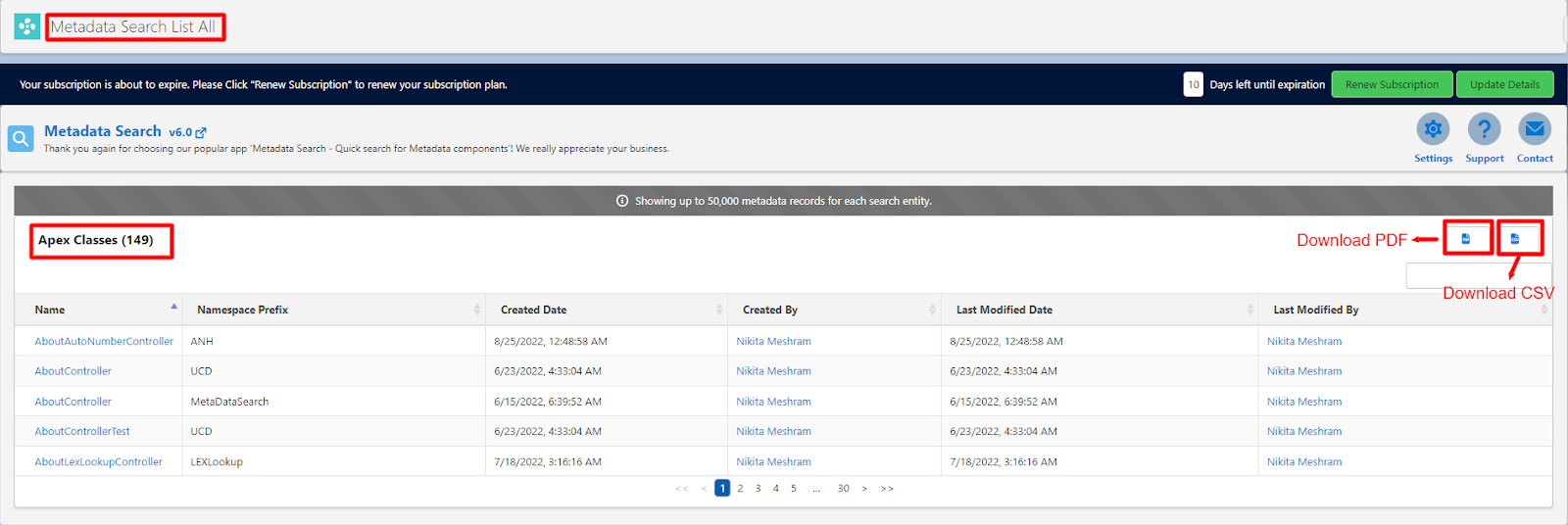
Task: Click the search field under download icons
Action: (1479, 275)
